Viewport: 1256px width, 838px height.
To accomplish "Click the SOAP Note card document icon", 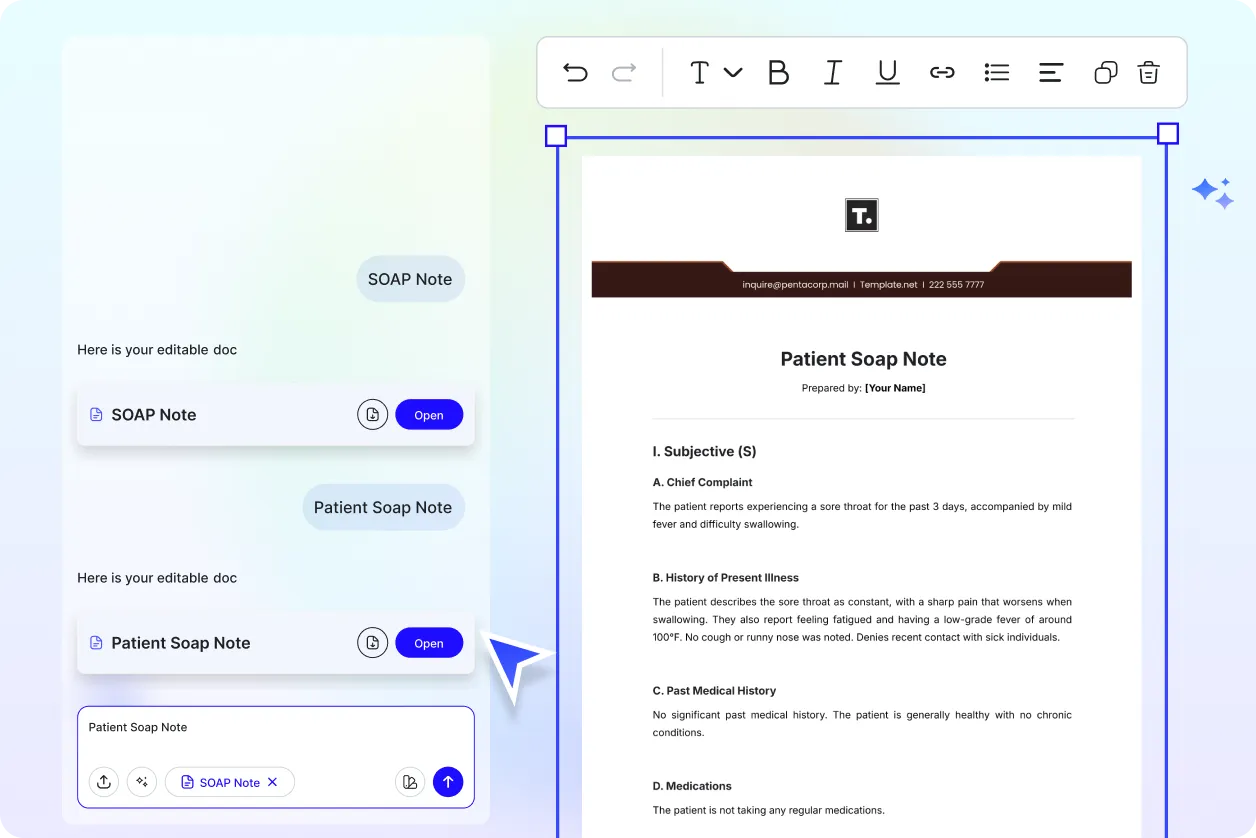I will 97,415.
